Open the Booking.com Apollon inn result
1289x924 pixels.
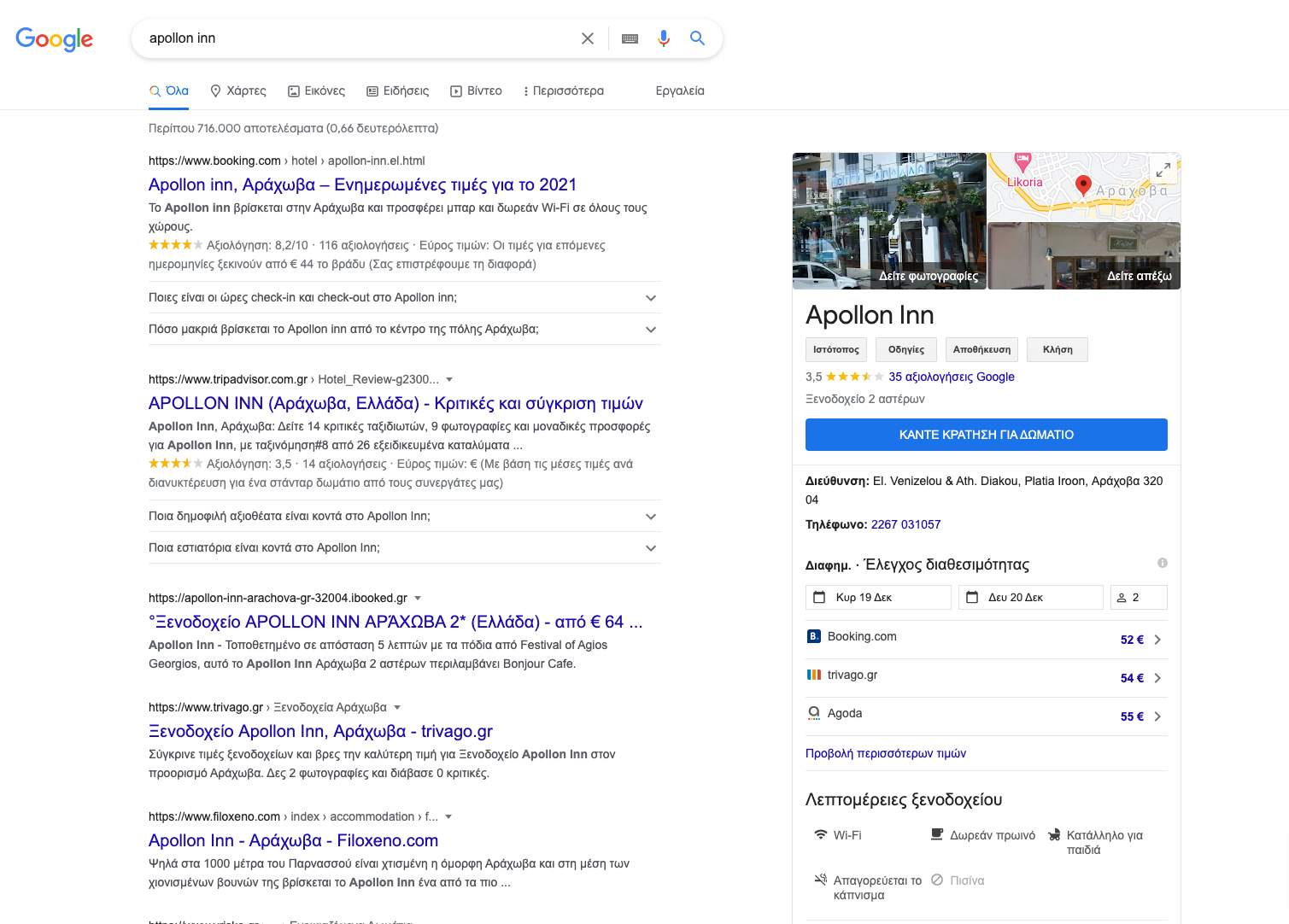[362, 184]
